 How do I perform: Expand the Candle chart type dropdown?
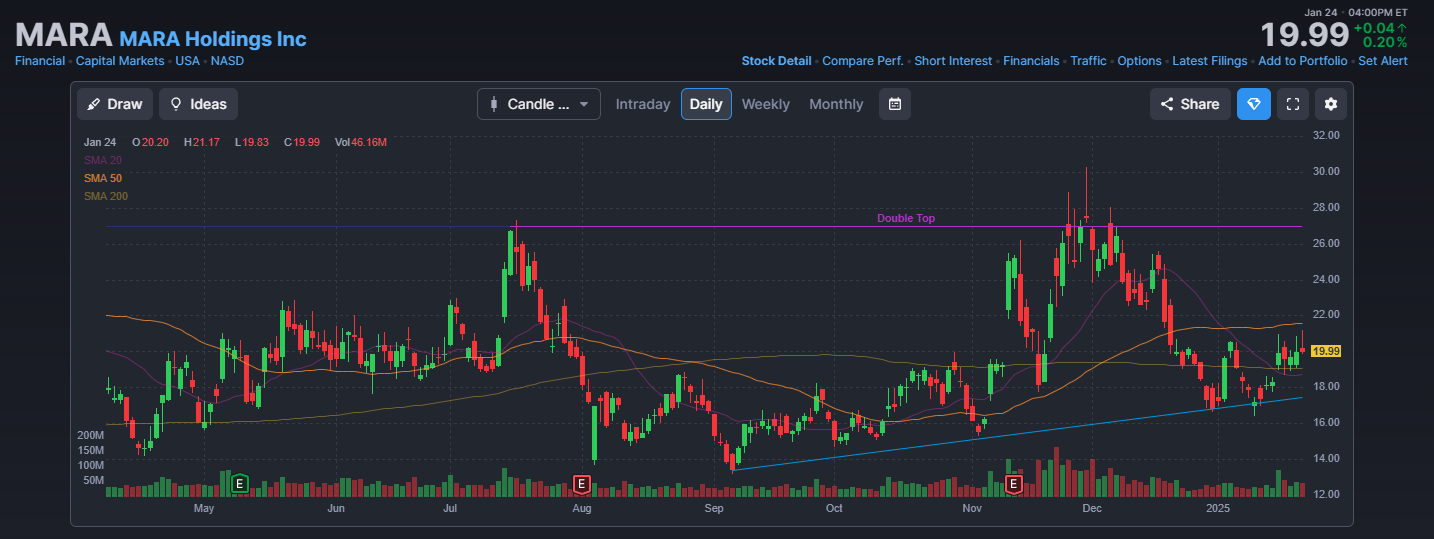(539, 104)
